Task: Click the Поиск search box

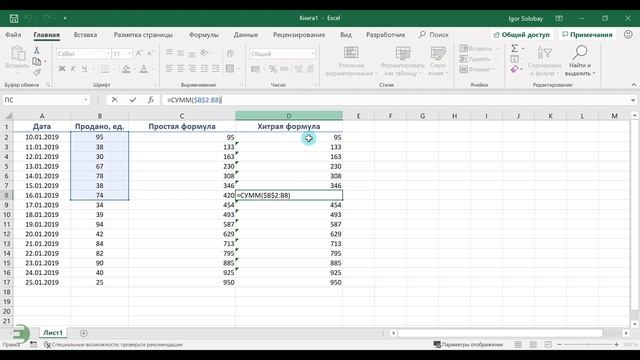Action: [x=433, y=35]
